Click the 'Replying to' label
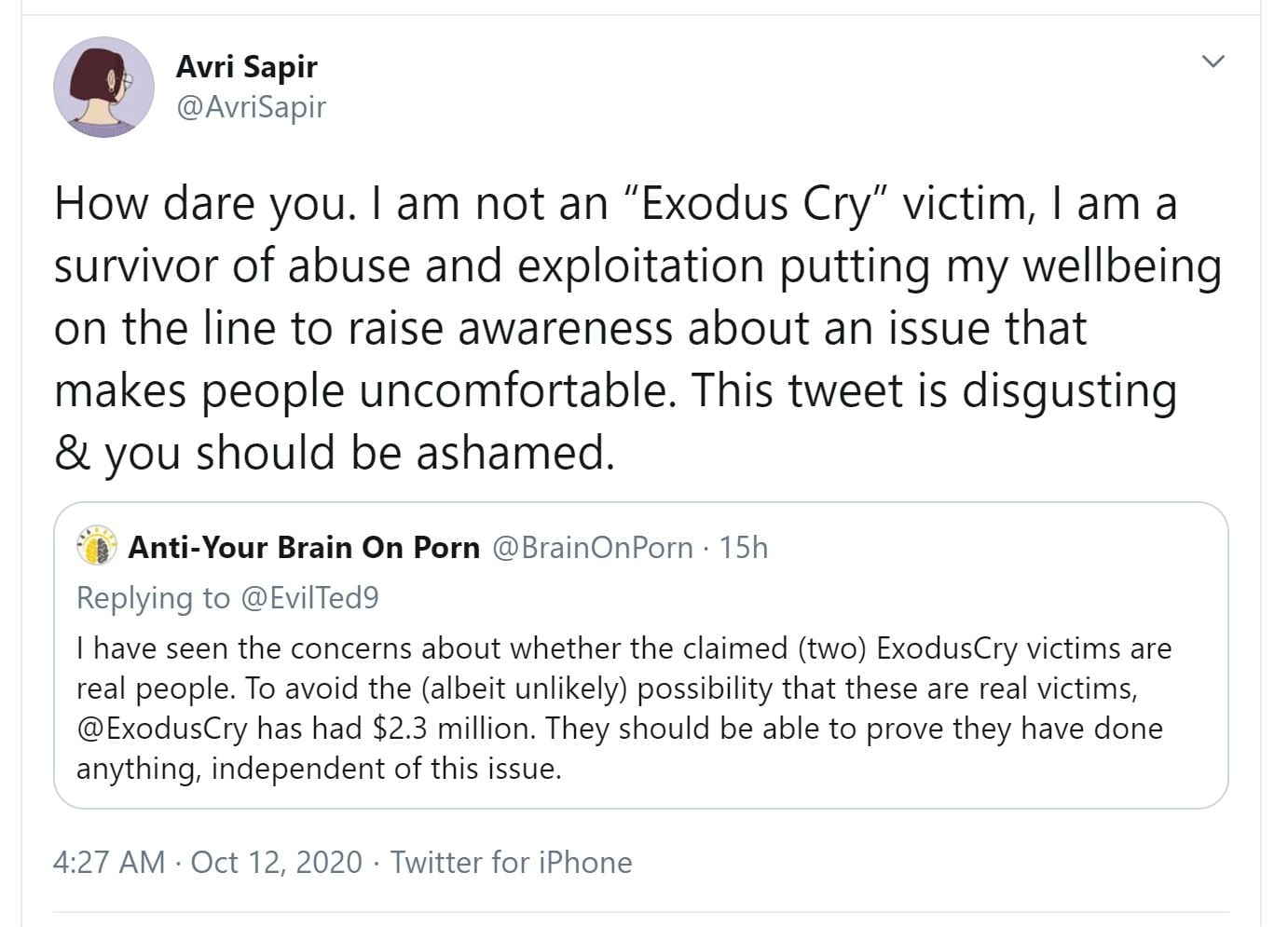The height and width of the screenshot is (927, 1288). [x=153, y=597]
